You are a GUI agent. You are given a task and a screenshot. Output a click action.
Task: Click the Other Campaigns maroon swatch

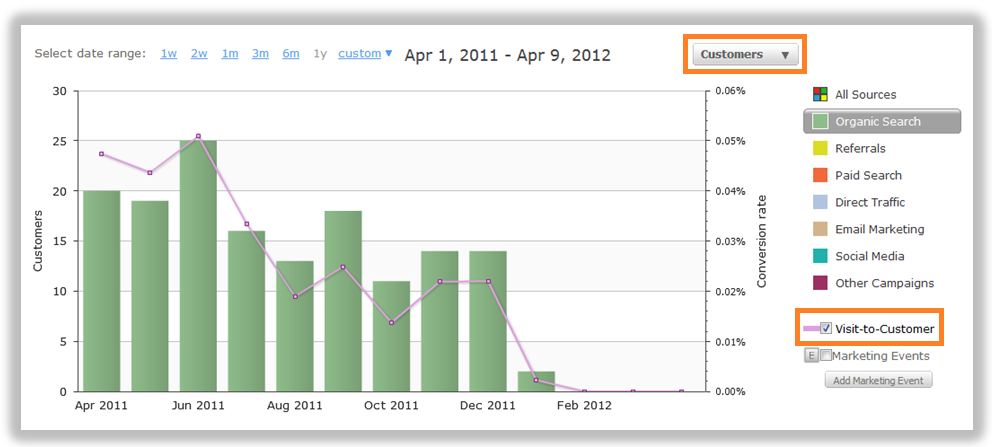[820, 283]
